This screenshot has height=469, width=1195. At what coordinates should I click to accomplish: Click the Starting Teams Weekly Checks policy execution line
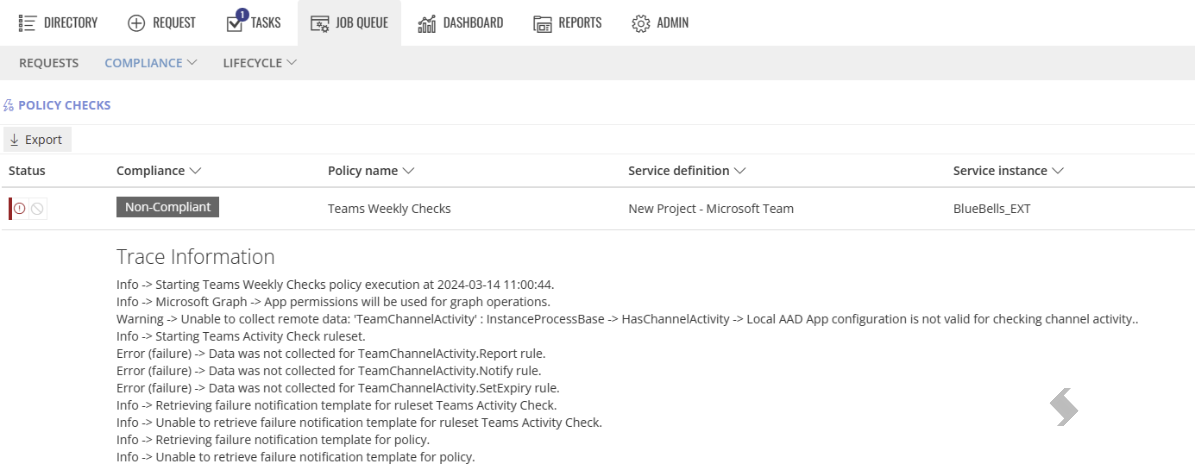(335, 284)
